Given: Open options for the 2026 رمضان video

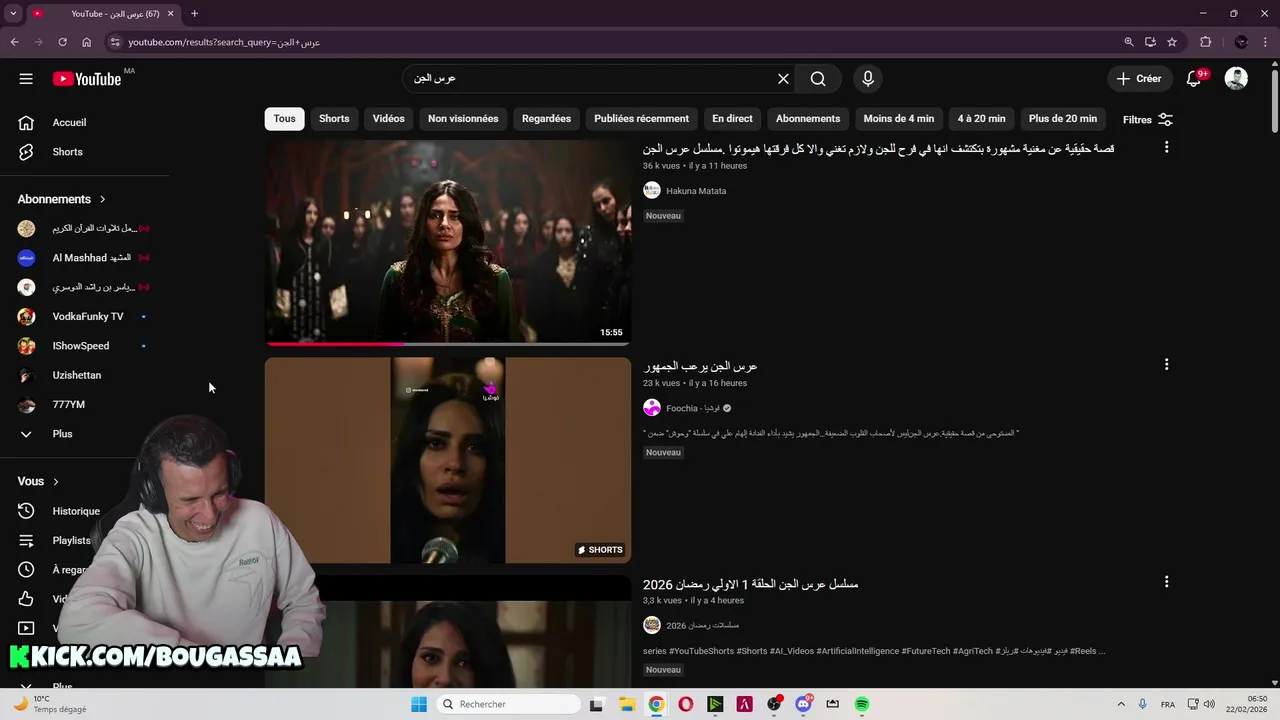Looking at the screenshot, I should coord(1166,582).
